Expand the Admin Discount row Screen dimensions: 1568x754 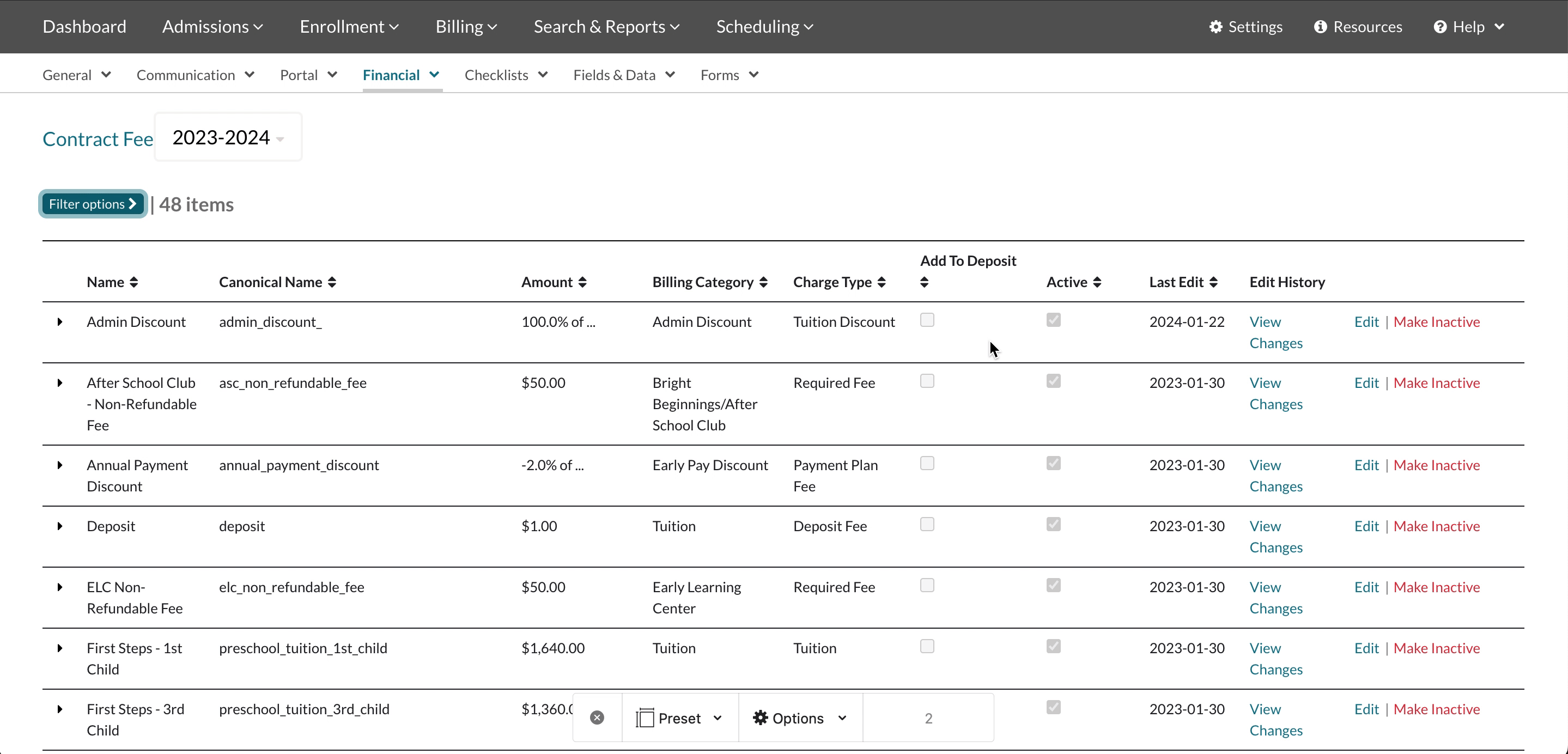point(59,322)
